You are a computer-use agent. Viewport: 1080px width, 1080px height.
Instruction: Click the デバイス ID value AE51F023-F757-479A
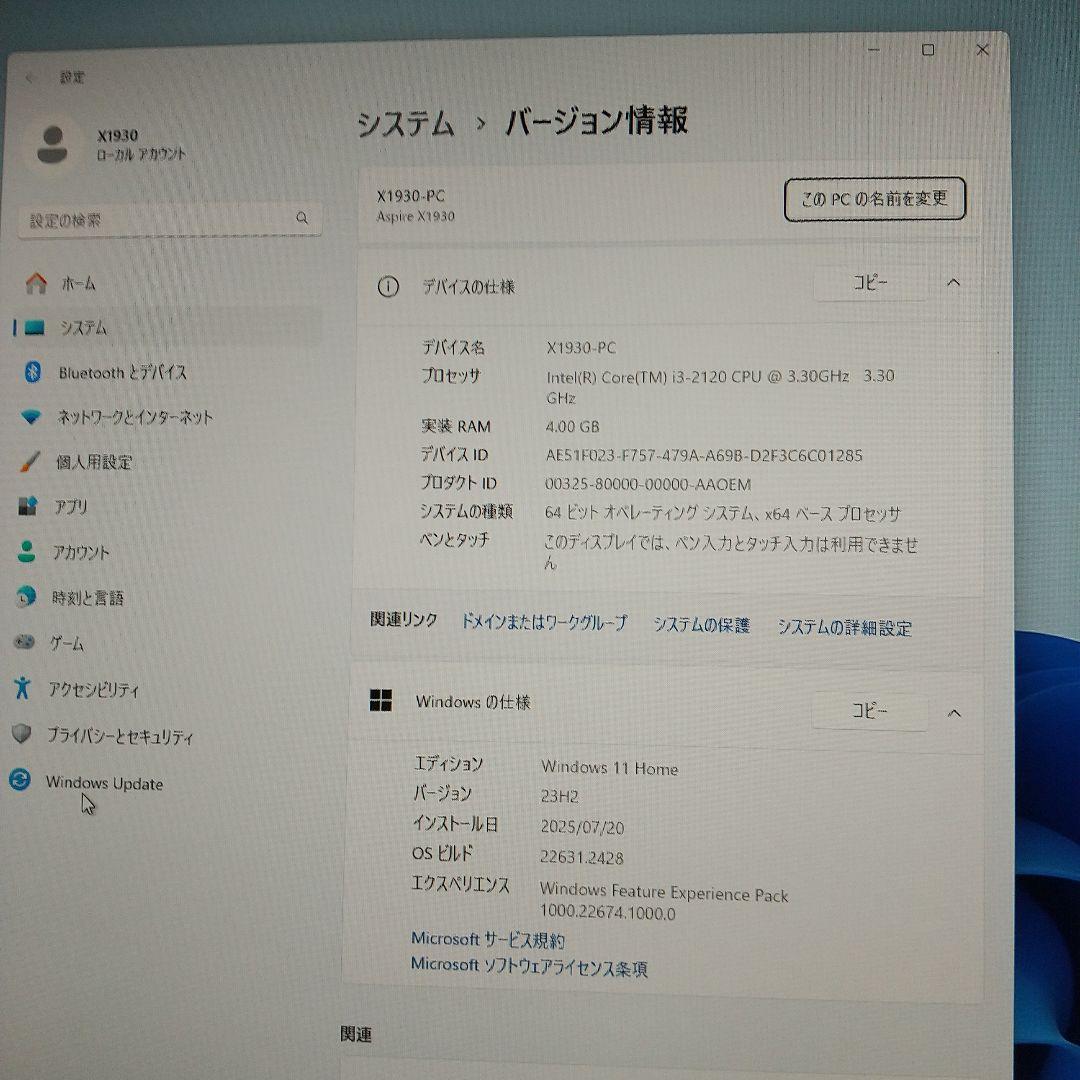point(703,455)
